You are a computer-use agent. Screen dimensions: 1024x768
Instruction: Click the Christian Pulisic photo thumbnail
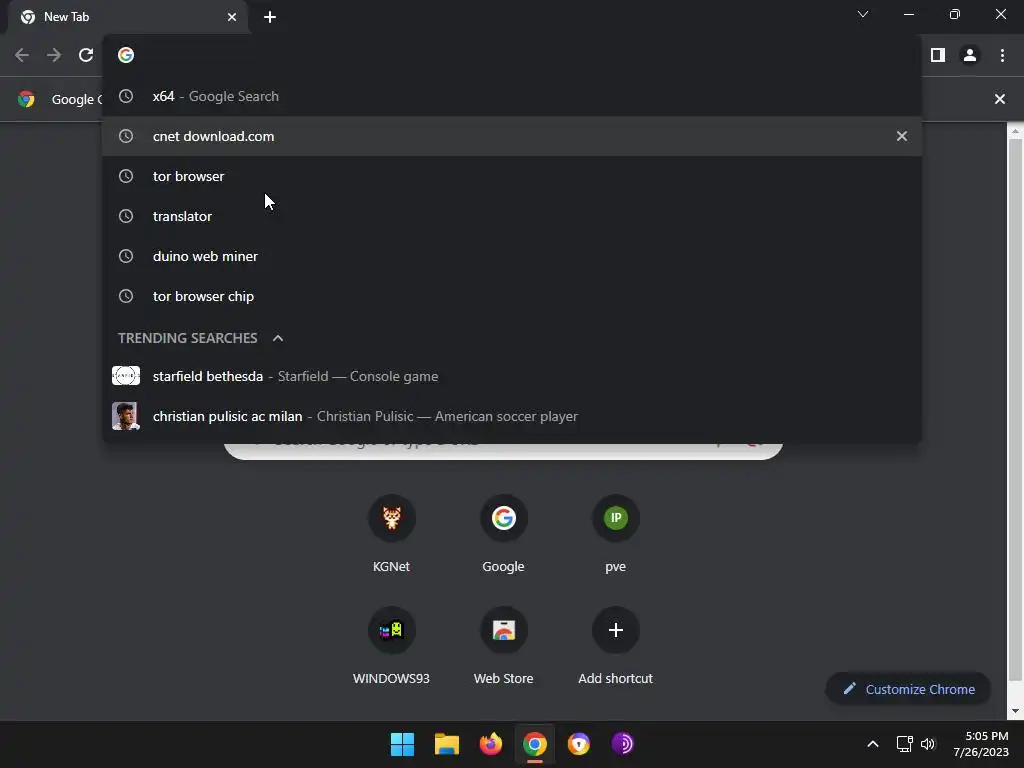click(x=126, y=416)
